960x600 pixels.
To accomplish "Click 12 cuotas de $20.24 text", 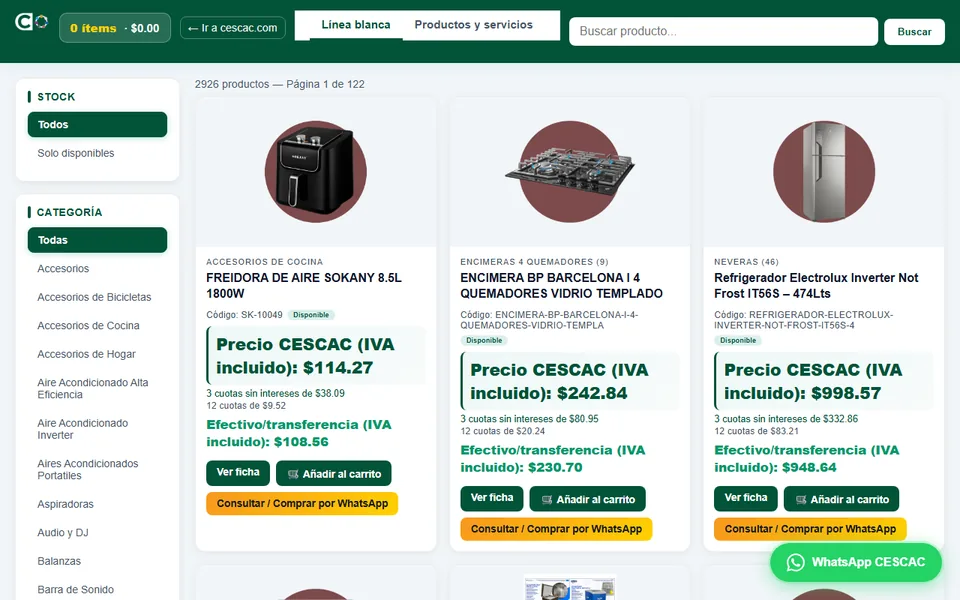I will (503, 431).
